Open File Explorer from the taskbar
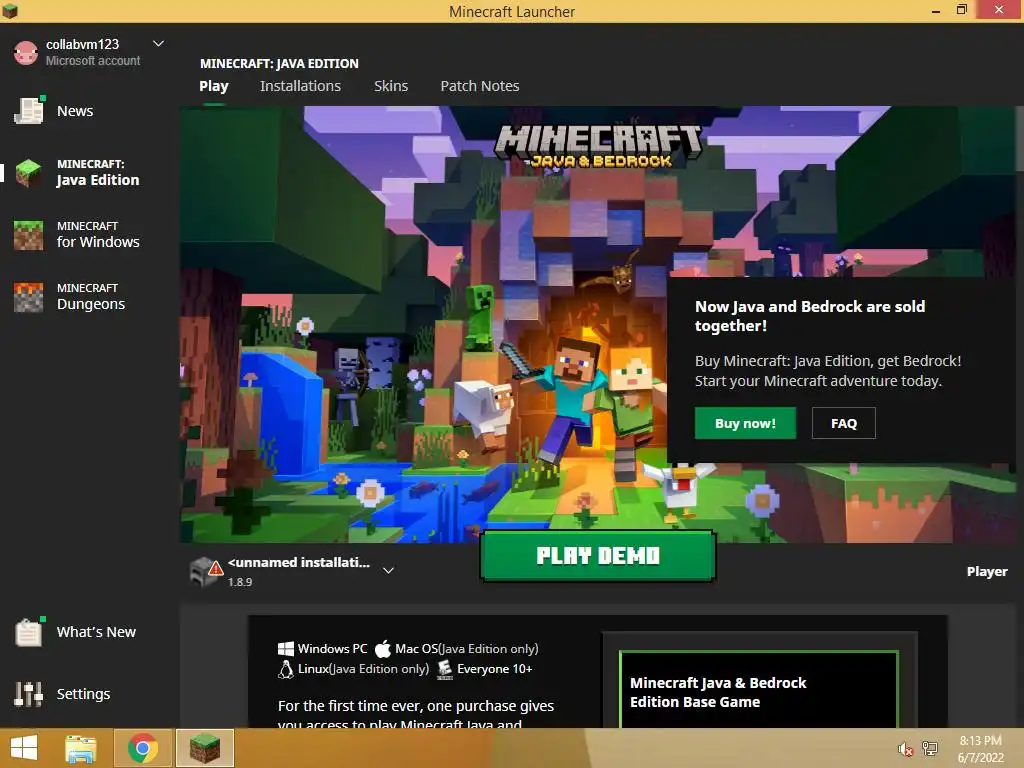1024x768 pixels. (x=81, y=748)
